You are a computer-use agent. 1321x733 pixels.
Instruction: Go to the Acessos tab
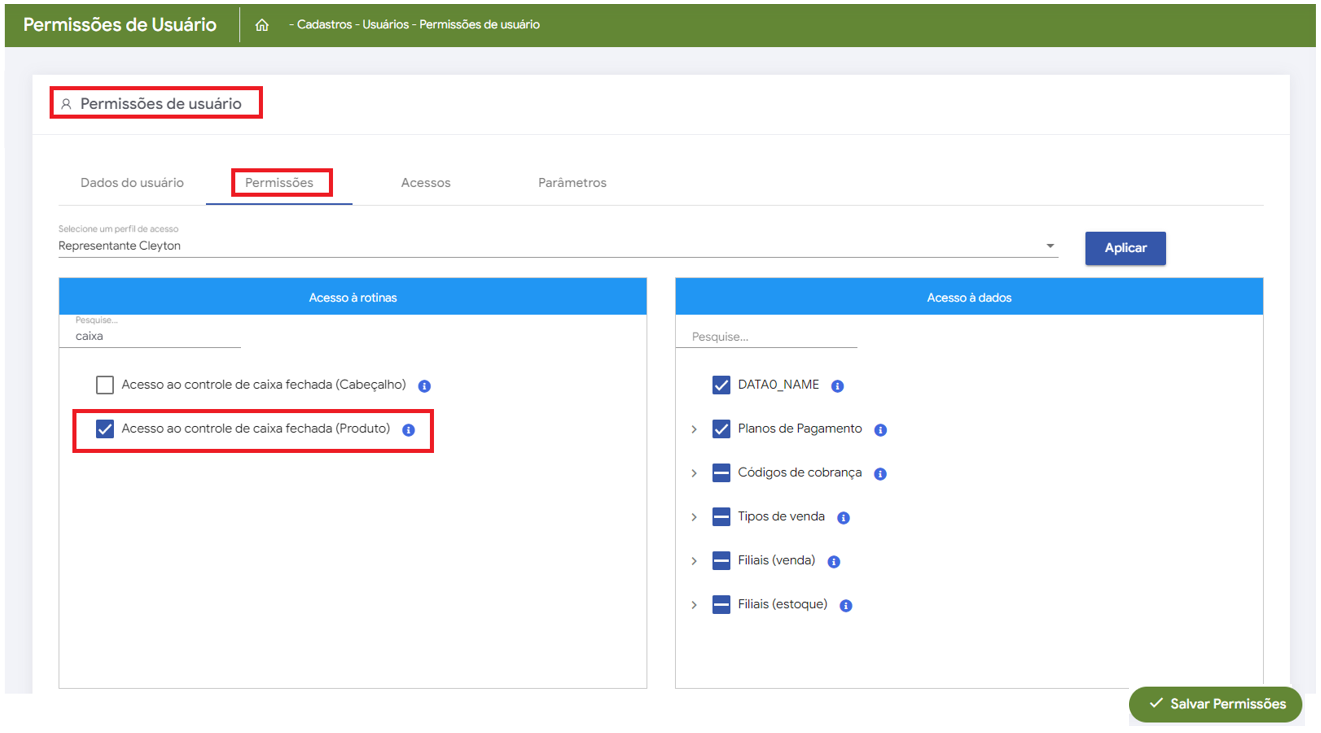point(425,183)
